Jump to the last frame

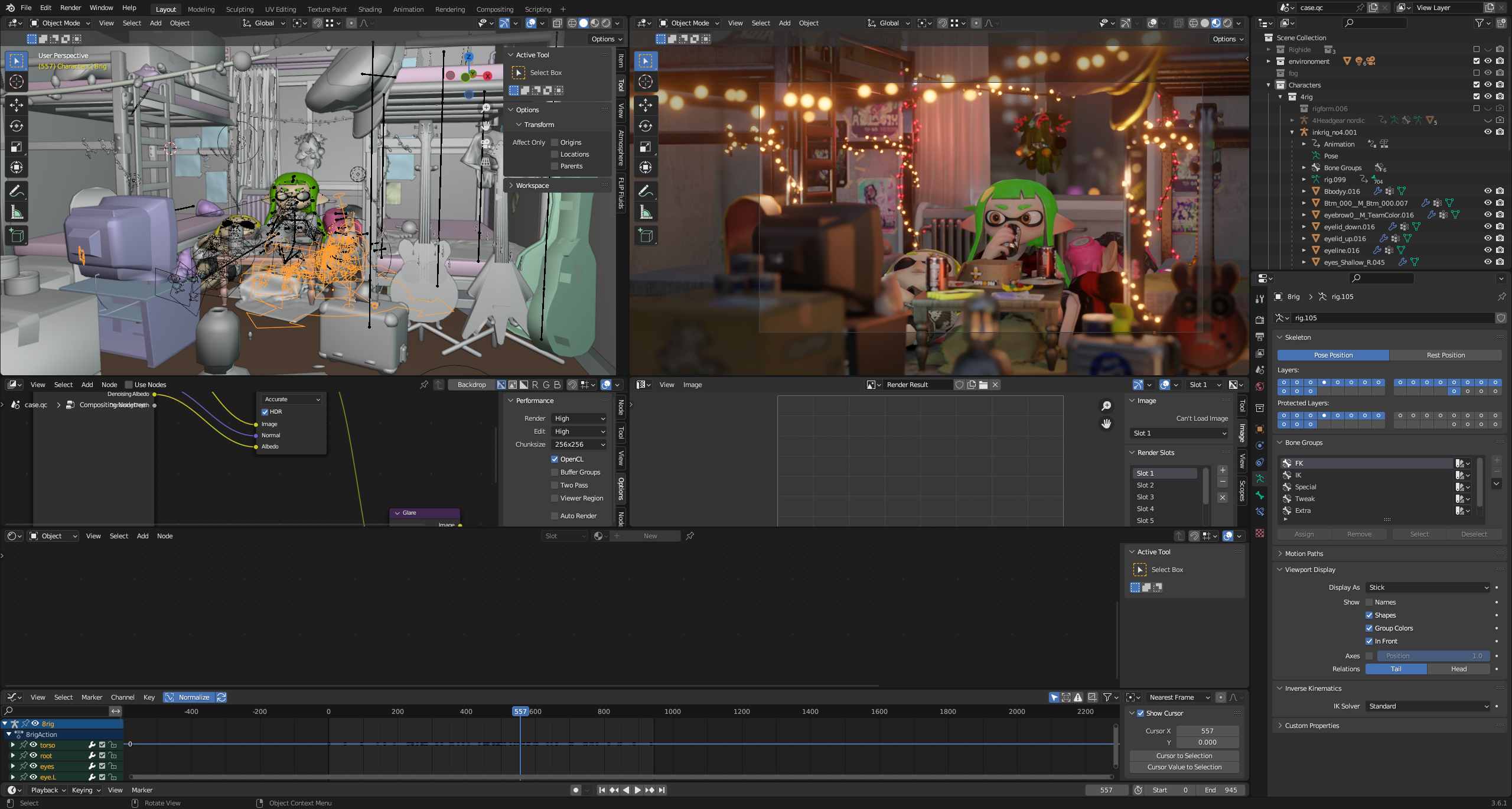point(662,790)
